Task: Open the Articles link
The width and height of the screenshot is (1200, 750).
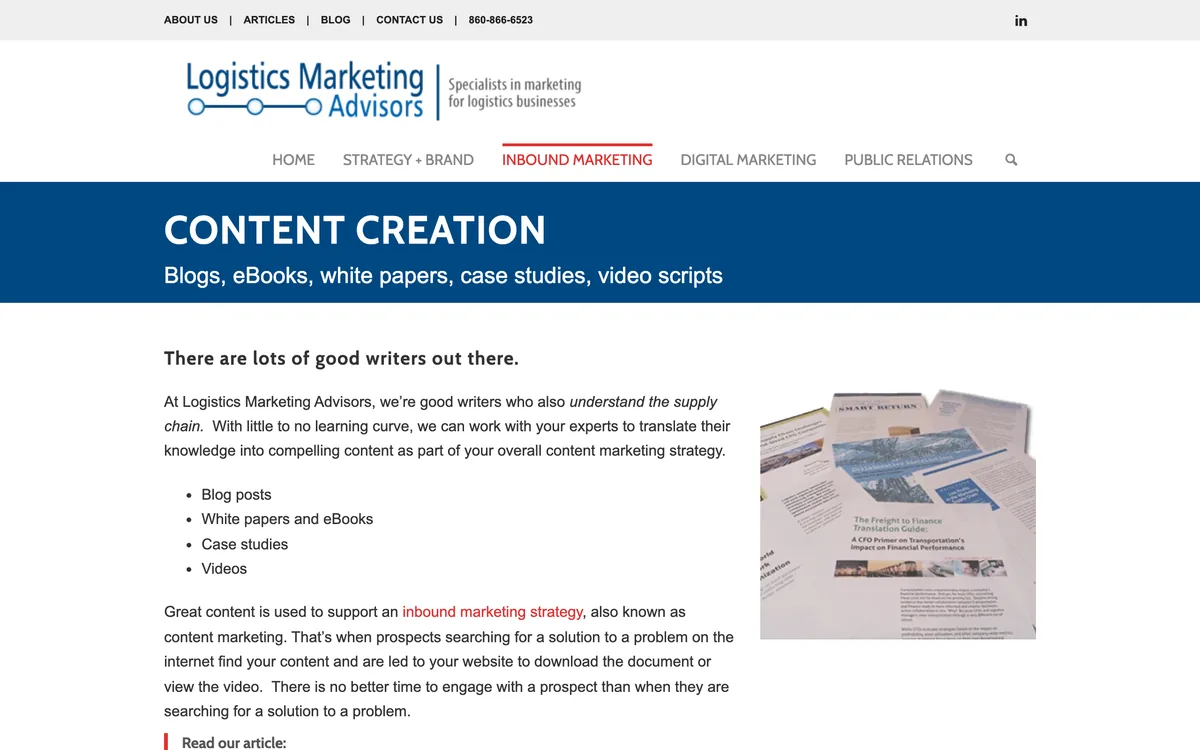Action: point(269,20)
